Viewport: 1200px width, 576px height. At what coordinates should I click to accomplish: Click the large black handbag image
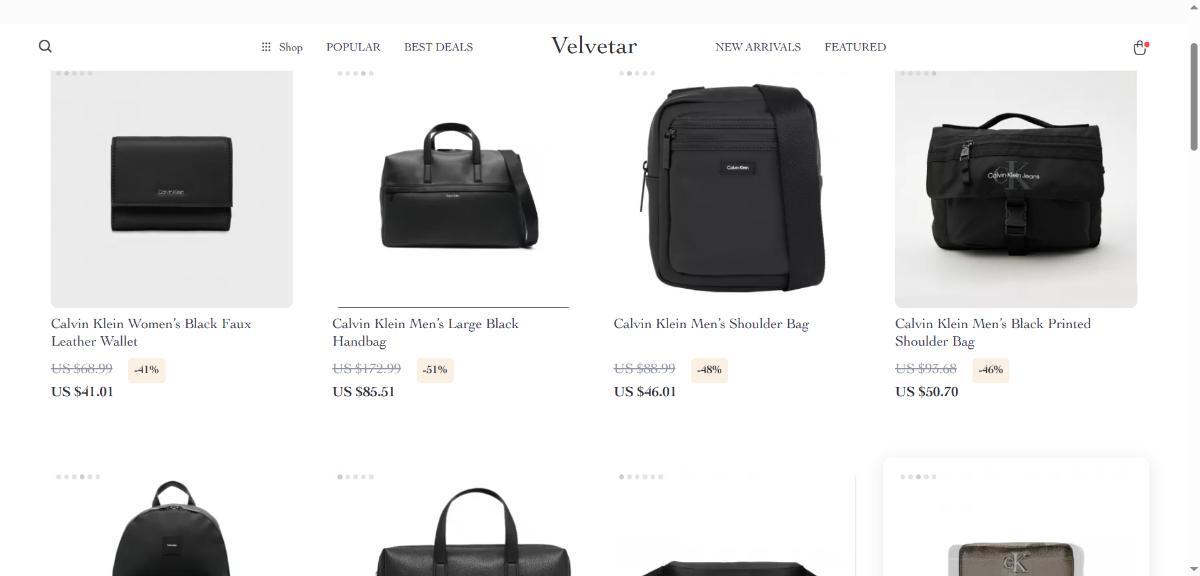(x=453, y=189)
